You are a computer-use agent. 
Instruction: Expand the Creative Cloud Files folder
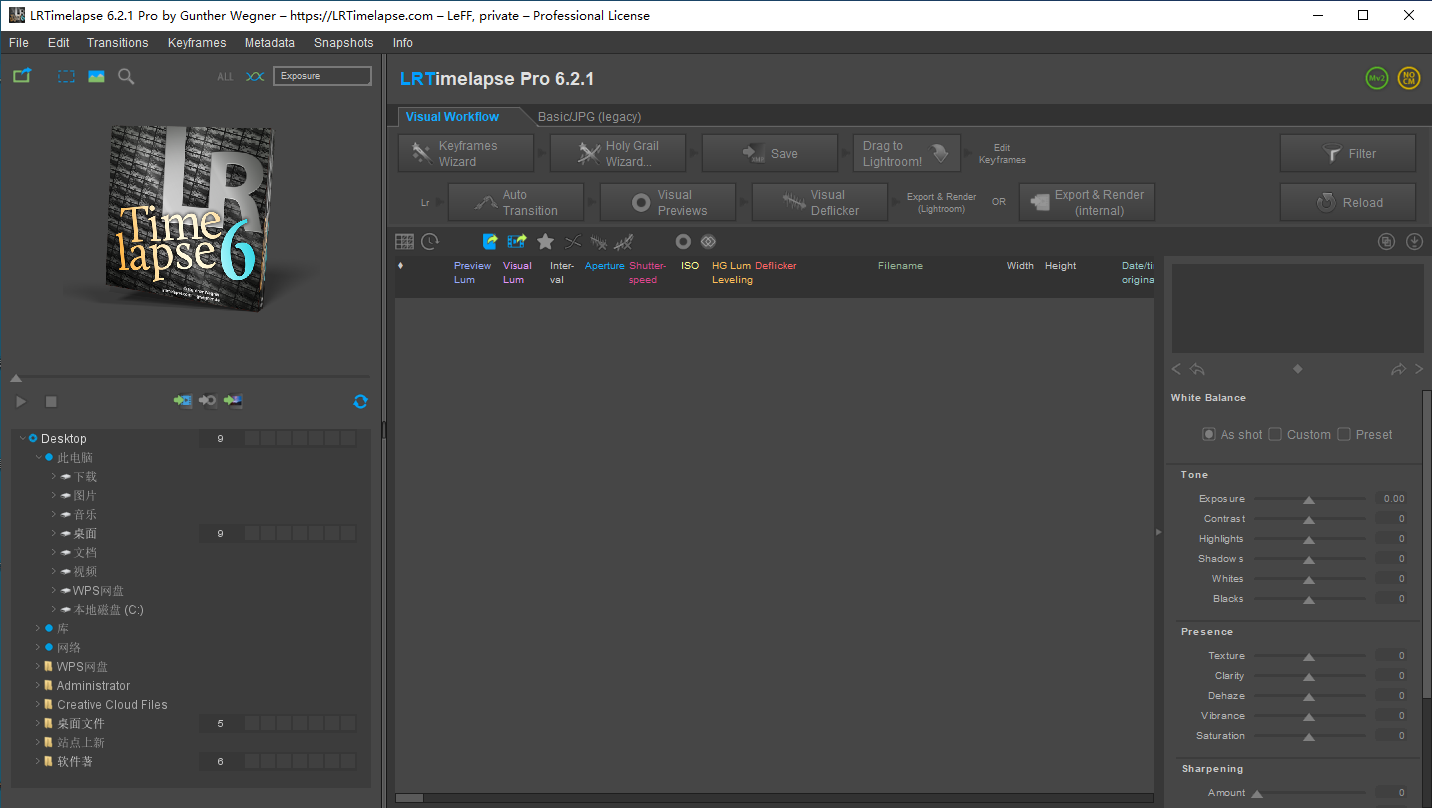point(38,704)
